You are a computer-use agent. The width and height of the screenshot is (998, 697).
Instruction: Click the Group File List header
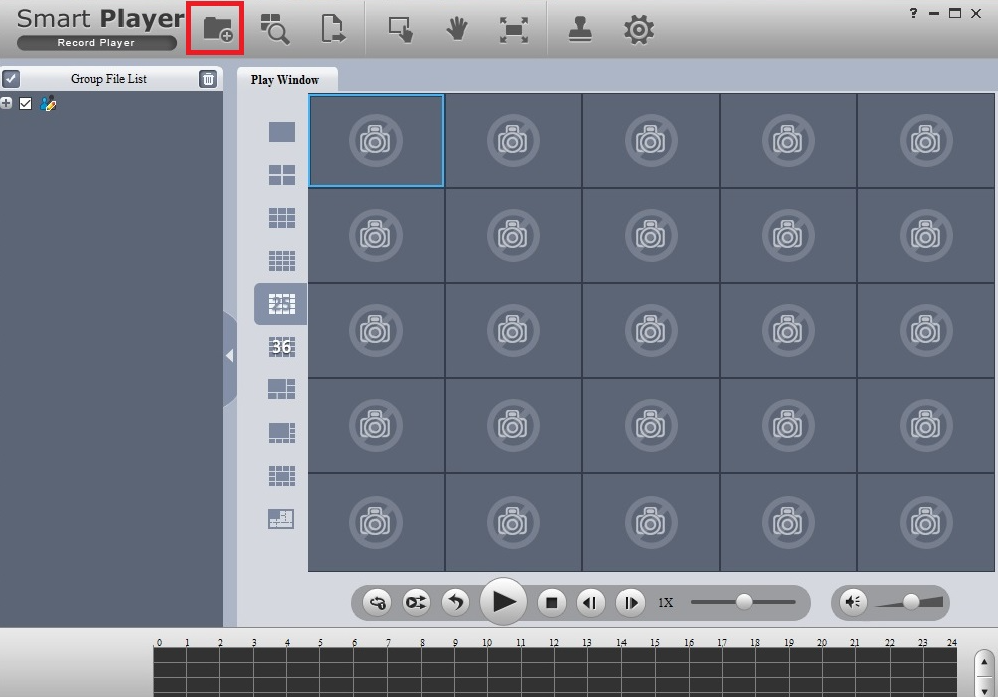click(109, 79)
